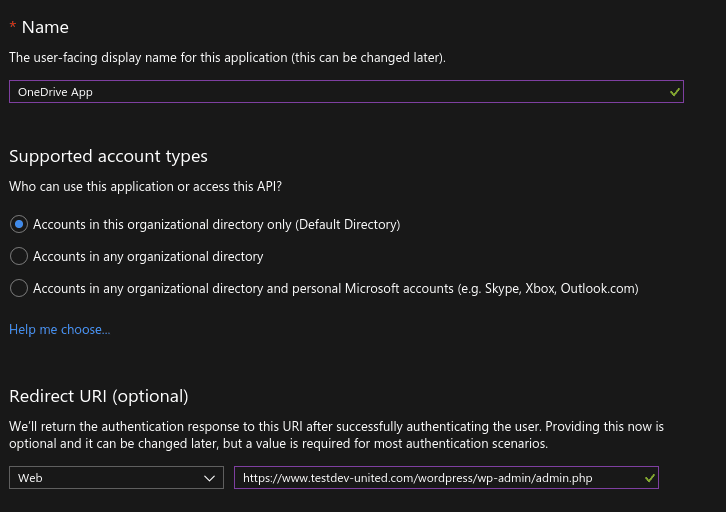Open the 'Help me choose...' link
The height and width of the screenshot is (512, 726).
click(x=59, y=329)
